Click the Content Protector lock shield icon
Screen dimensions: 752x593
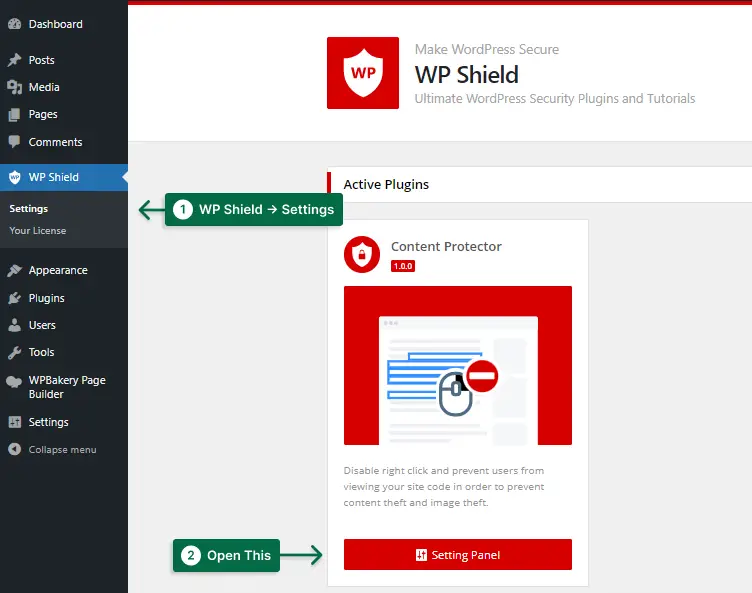click(x=362, y=254)
